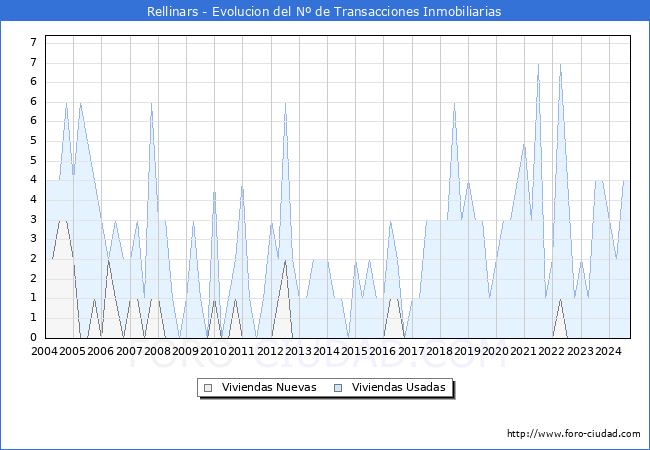Click the Viviendas Usadas legend swatch
Screen dimensions: 650x450
338,388
